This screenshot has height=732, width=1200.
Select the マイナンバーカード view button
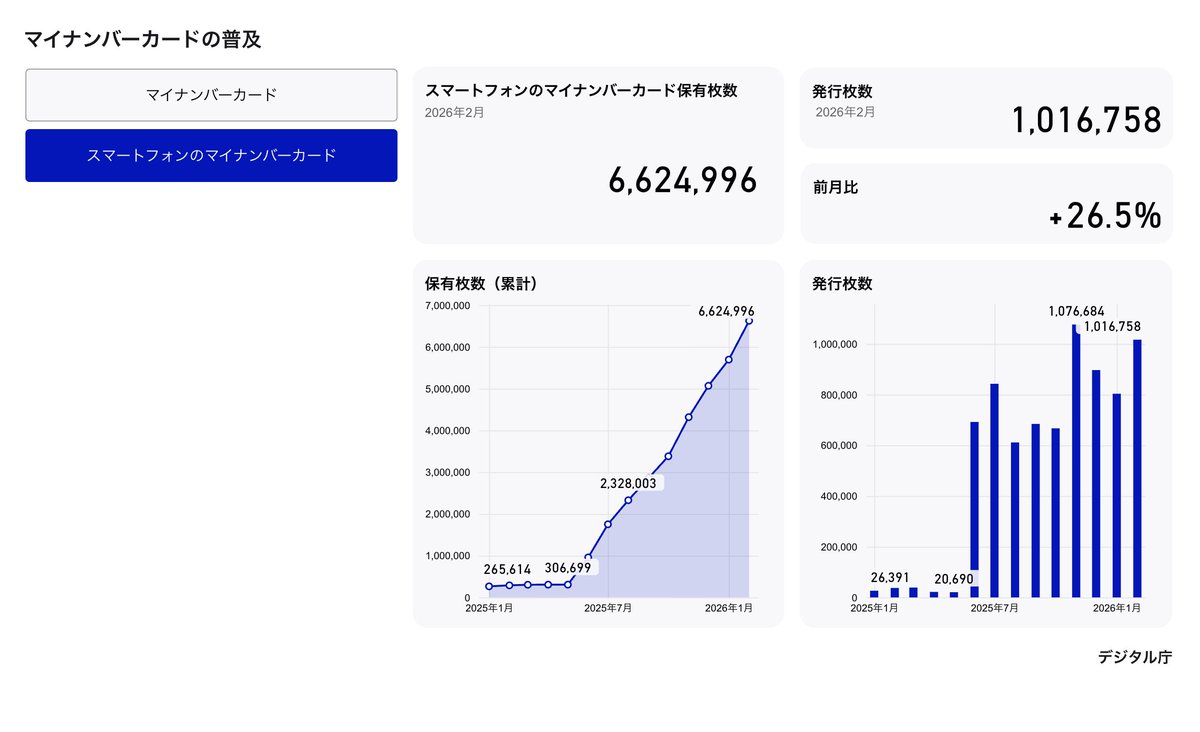pos(211,95)
